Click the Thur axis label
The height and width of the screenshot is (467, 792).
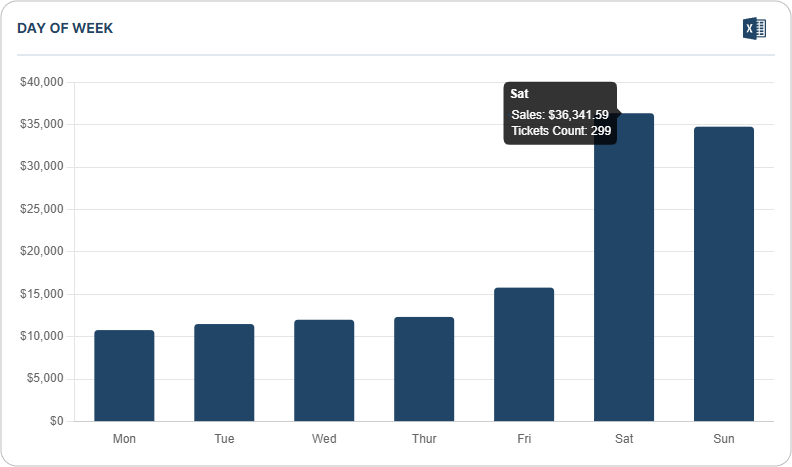coord(424,438)
